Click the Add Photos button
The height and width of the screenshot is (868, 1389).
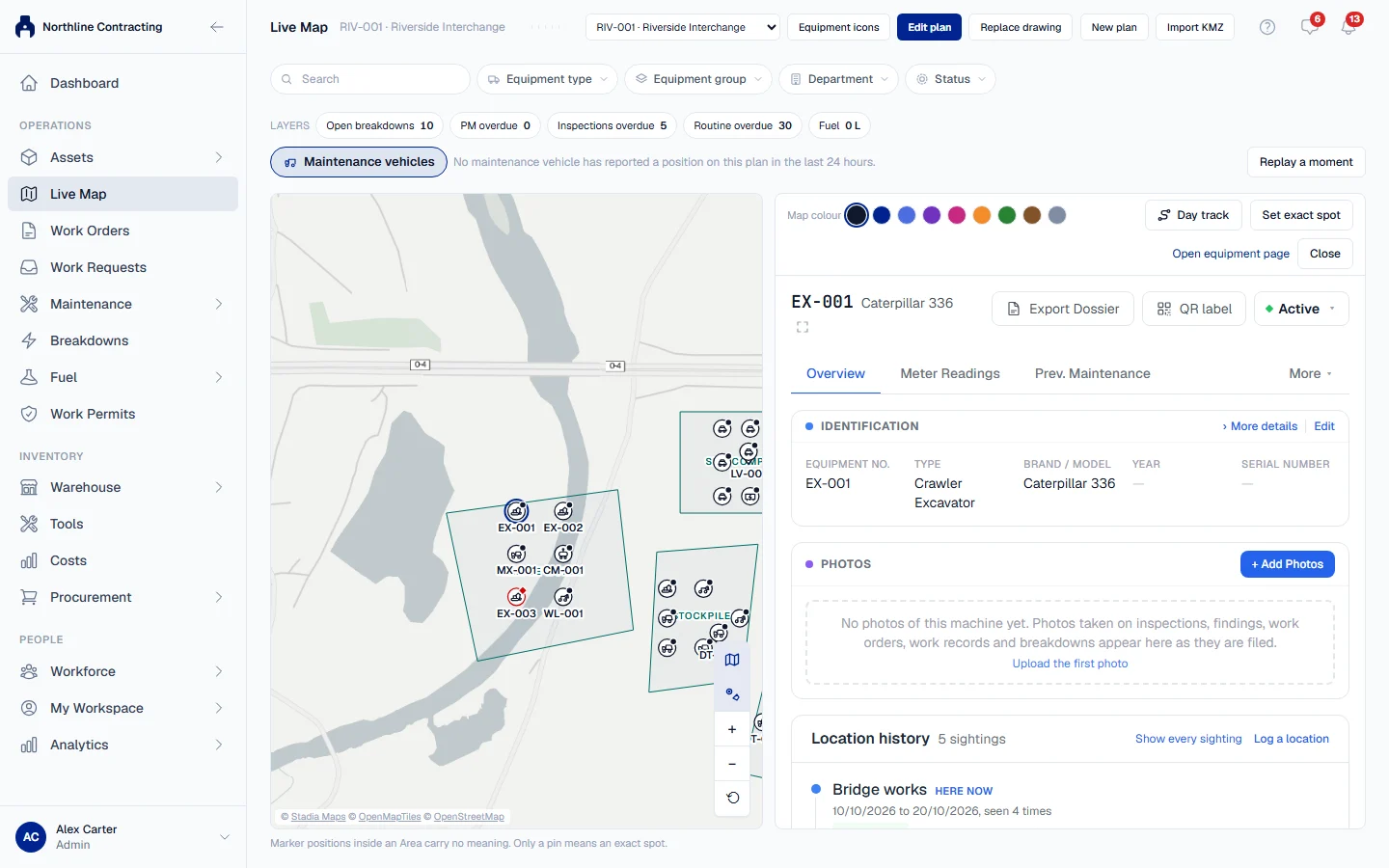point(1287,564)
